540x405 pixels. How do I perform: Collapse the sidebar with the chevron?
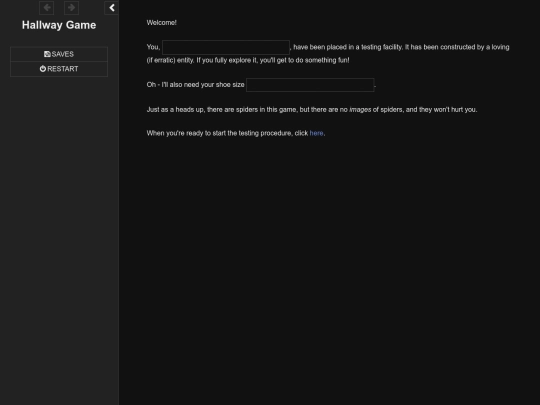112,8
